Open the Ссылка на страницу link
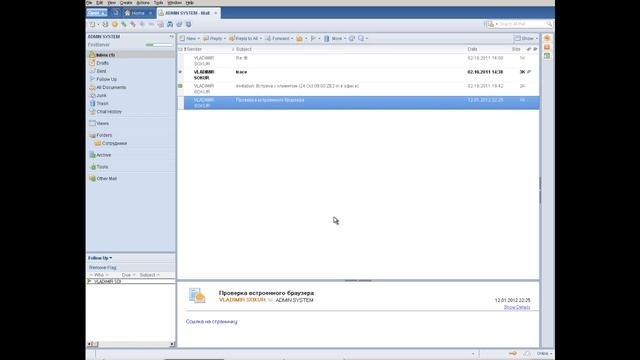640x360 pixels. point(211,322)
